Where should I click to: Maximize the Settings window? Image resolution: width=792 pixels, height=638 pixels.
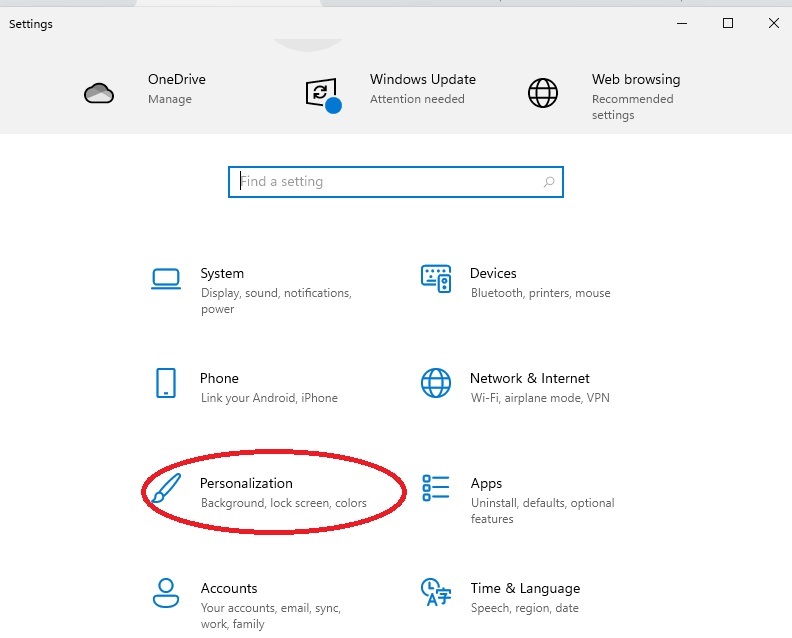(x=728, y=23)
